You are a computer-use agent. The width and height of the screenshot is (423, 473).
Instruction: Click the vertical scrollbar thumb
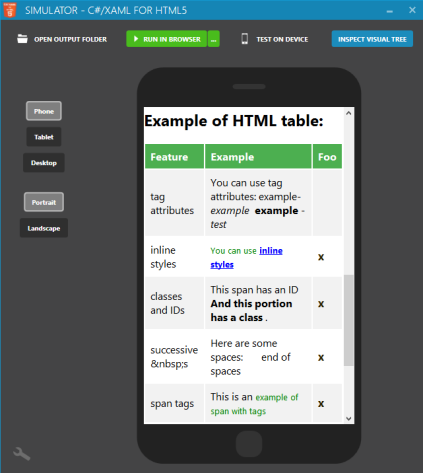pos(349,320)
